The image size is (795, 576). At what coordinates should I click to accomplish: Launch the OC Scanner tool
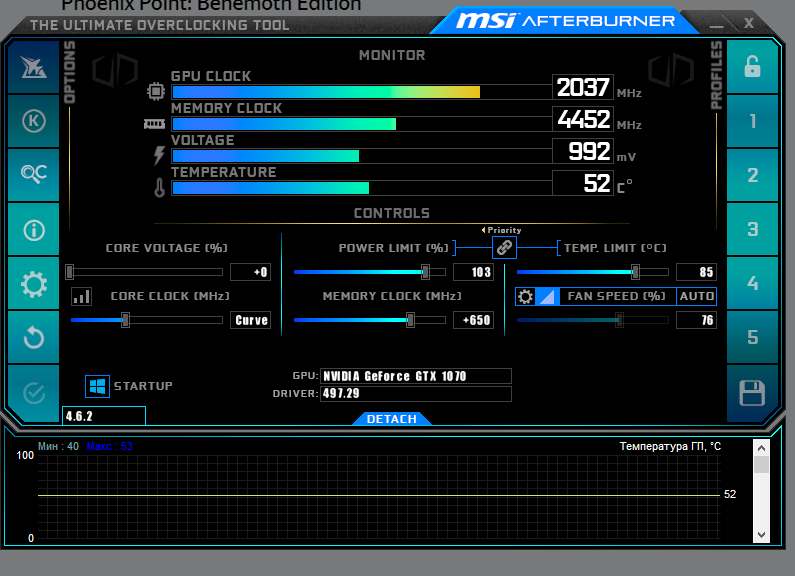pyautogui.click(x=33, y=175)
